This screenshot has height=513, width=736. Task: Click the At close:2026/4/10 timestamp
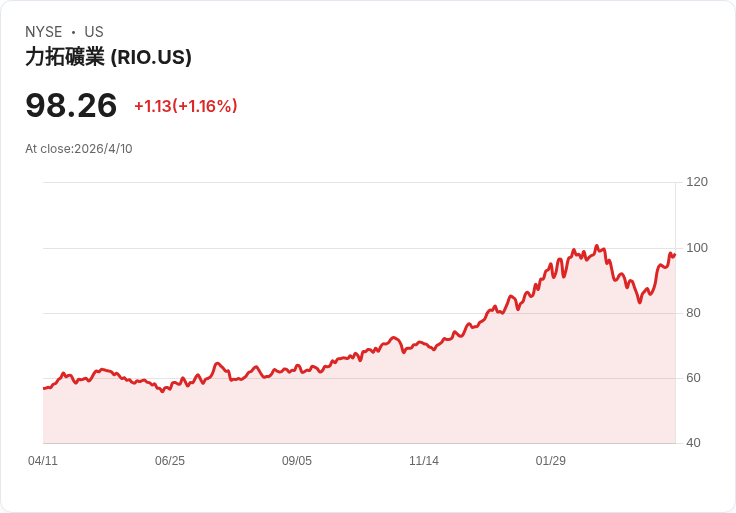pyautogui.click(x=79, y=149)
